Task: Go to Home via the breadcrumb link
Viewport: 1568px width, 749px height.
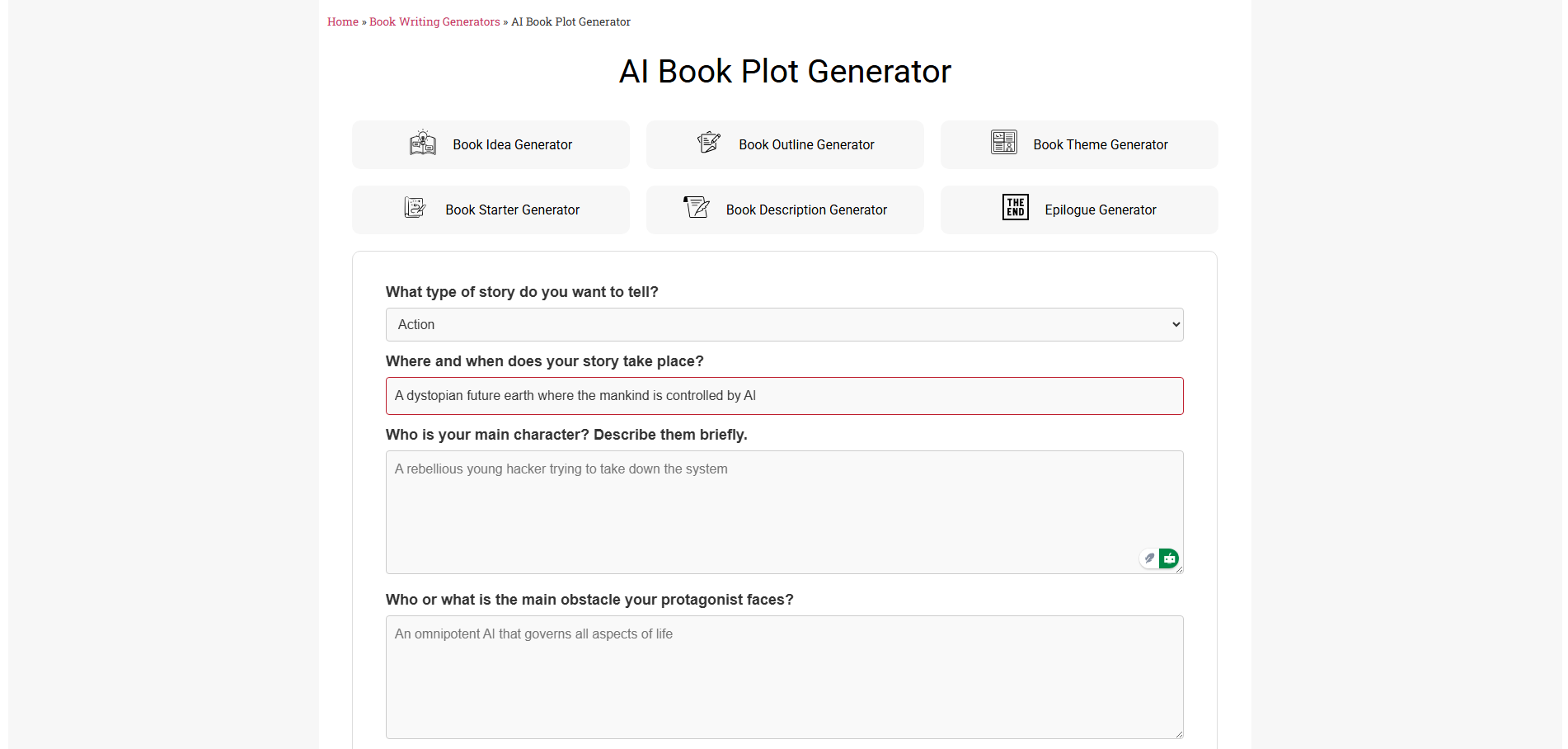Action: click(x=342, y=22)
